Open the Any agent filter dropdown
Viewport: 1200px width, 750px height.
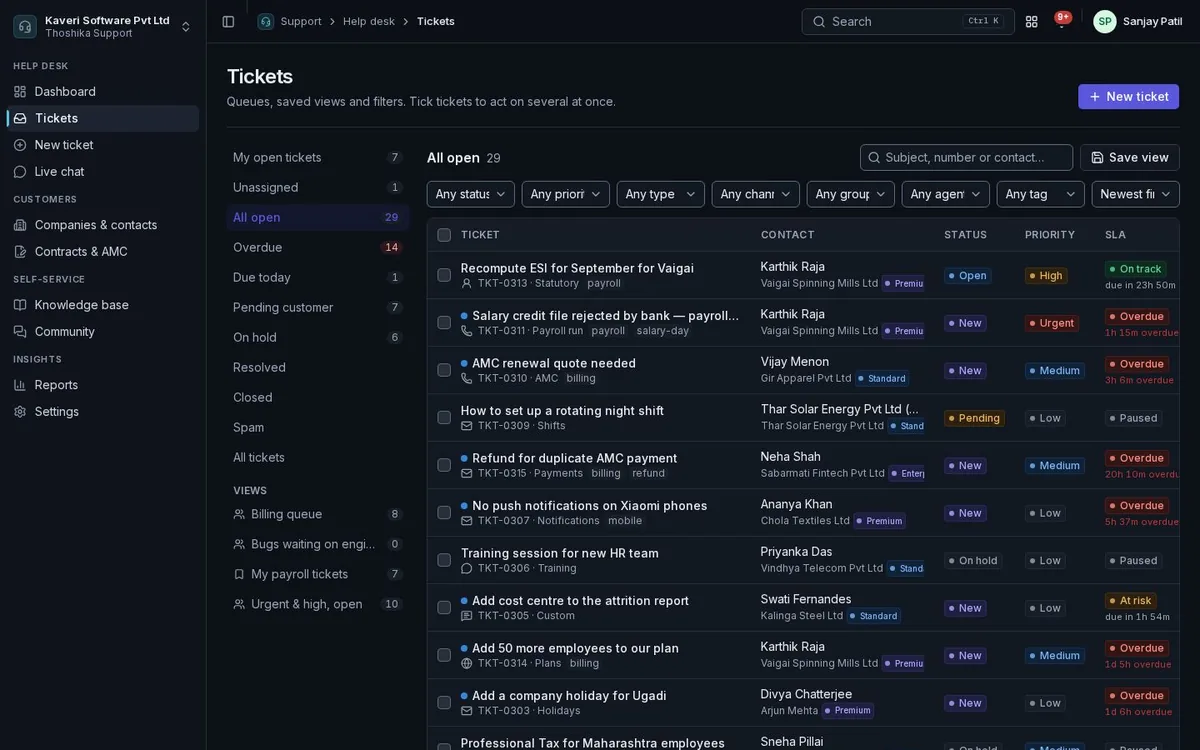tap(946, 194)
